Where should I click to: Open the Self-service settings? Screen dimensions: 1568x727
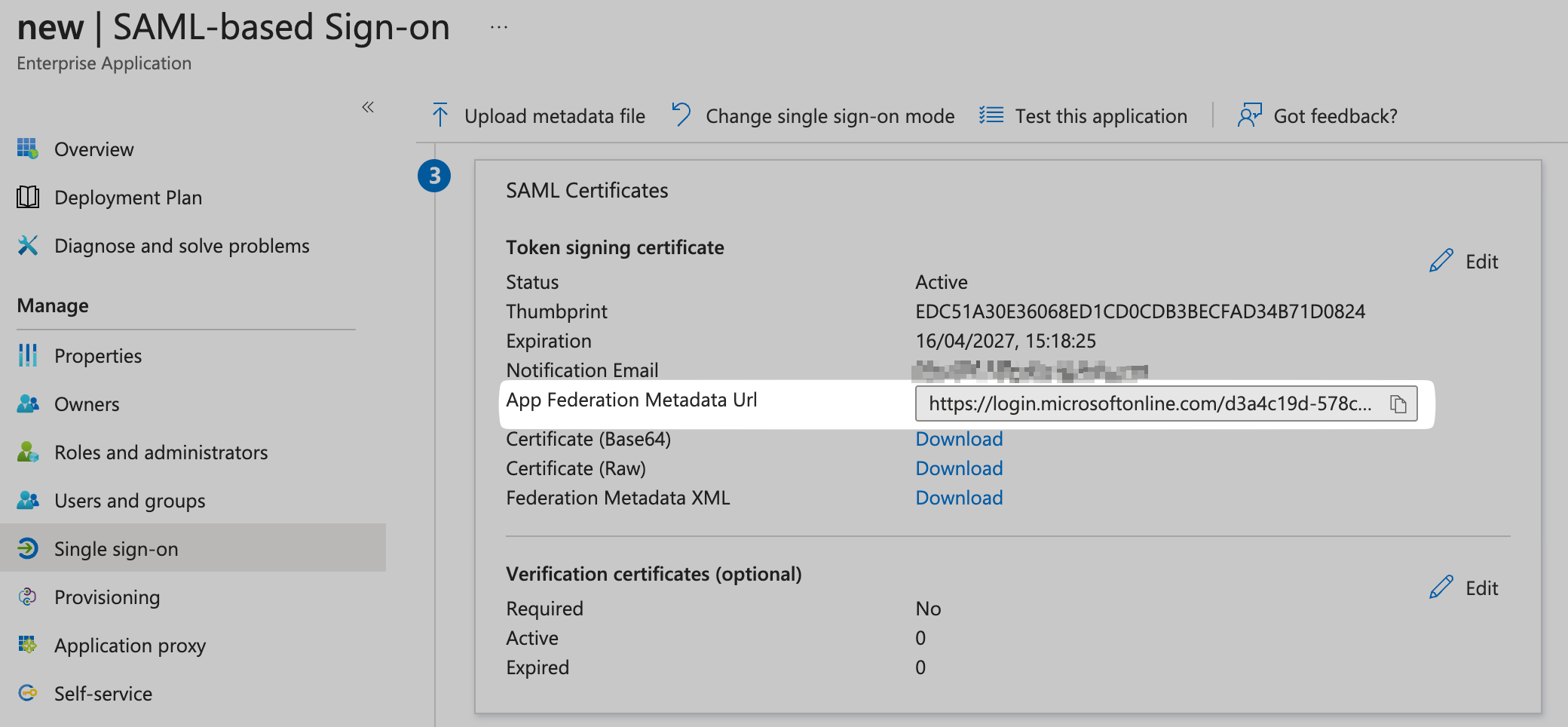tap(103, 693)
